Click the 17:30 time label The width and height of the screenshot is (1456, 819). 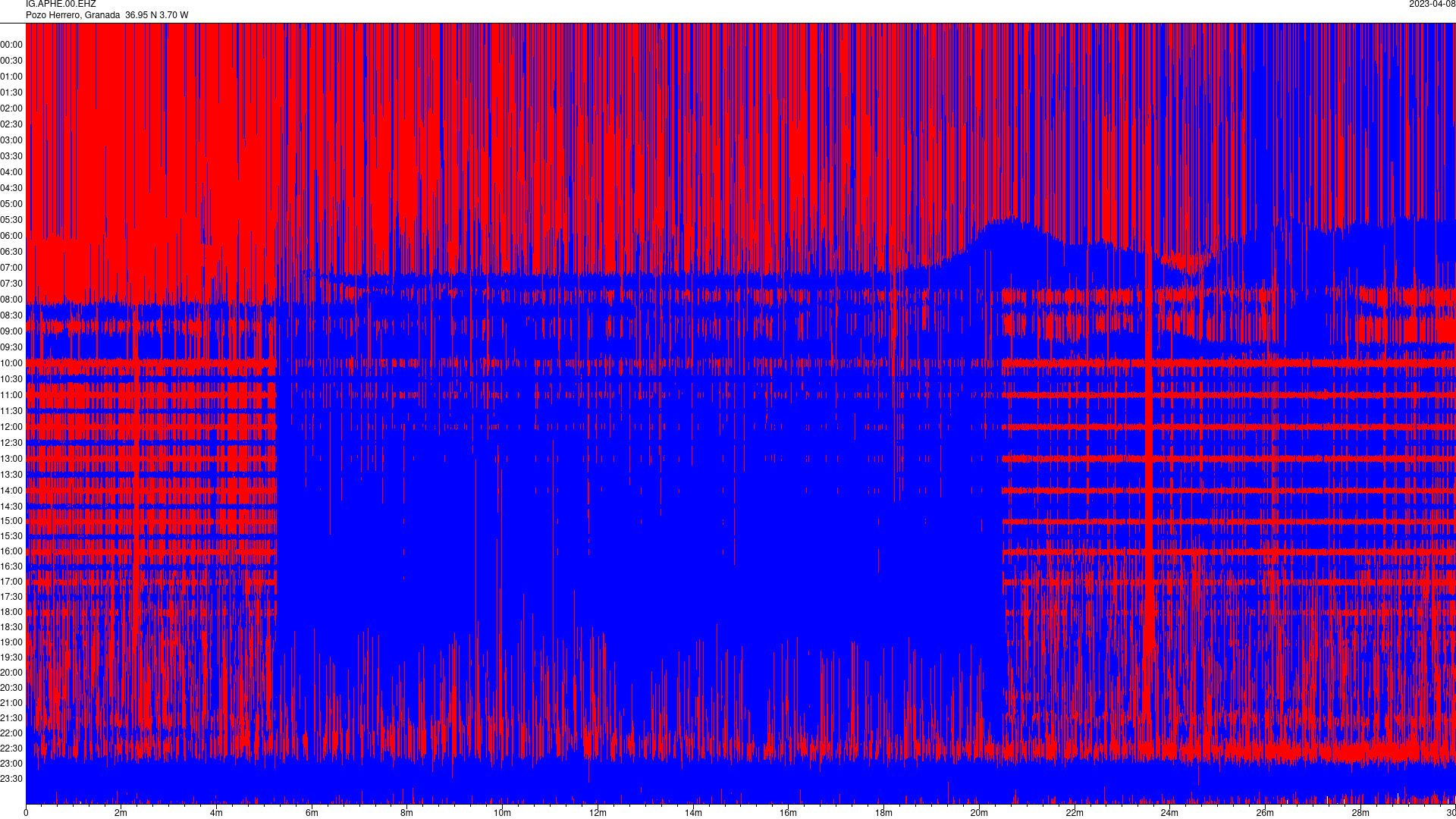(11, 597)
